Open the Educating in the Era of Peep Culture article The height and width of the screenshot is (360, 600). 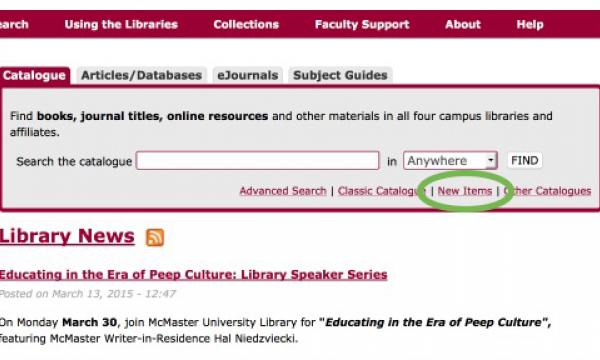pyautogui.click(x=193, y=275)
